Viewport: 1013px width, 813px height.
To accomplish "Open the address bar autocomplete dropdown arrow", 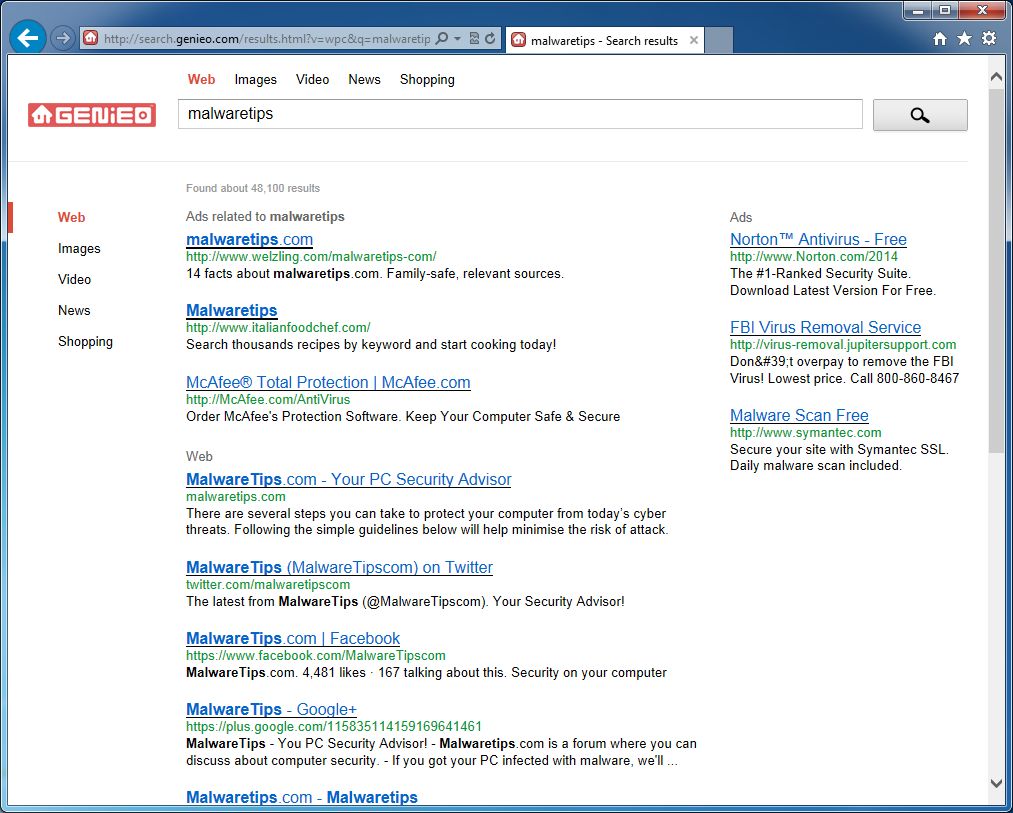I will (x=457, y=39).
